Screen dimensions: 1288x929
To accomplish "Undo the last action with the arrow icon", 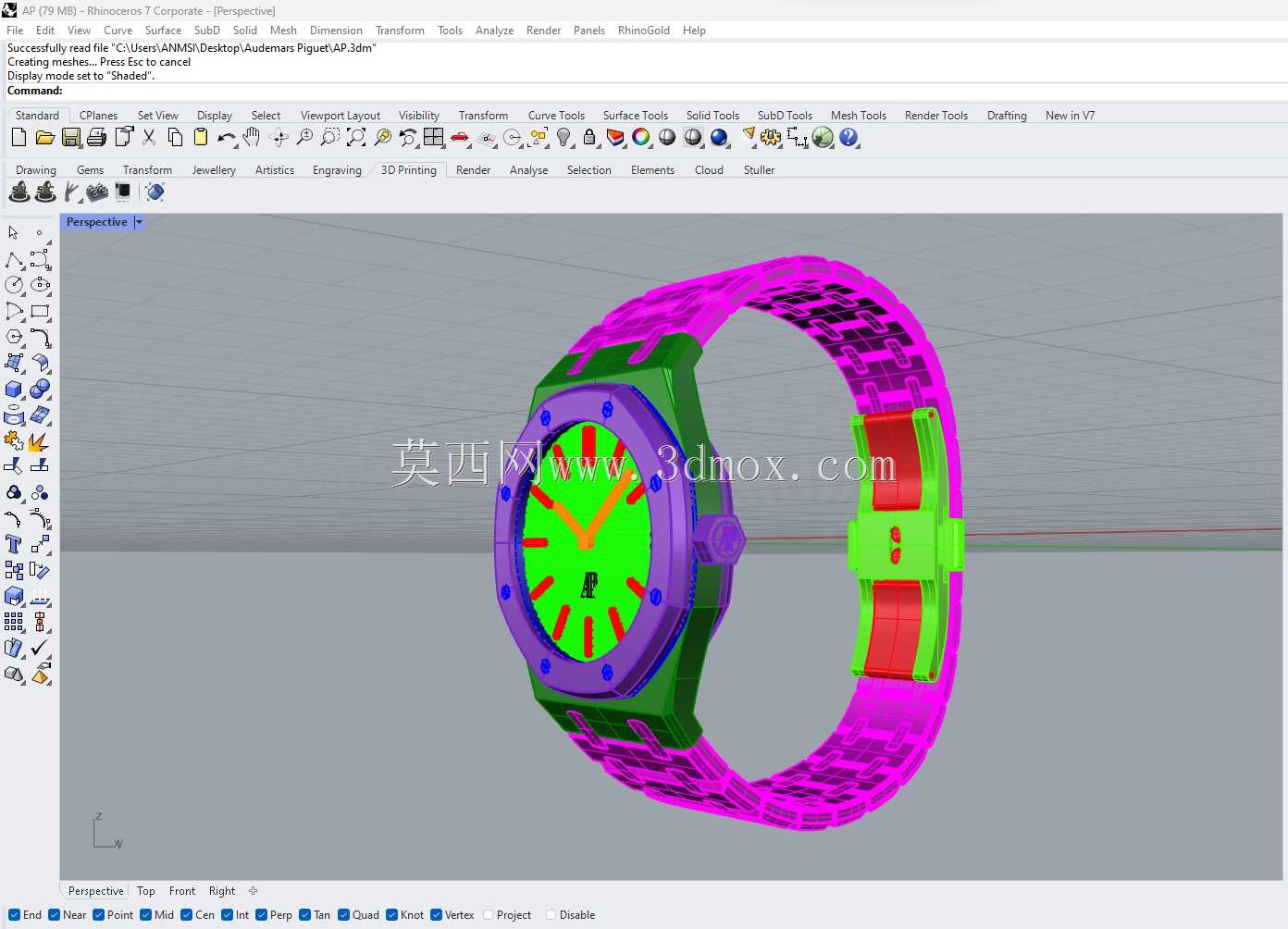I will click(226, 138).
